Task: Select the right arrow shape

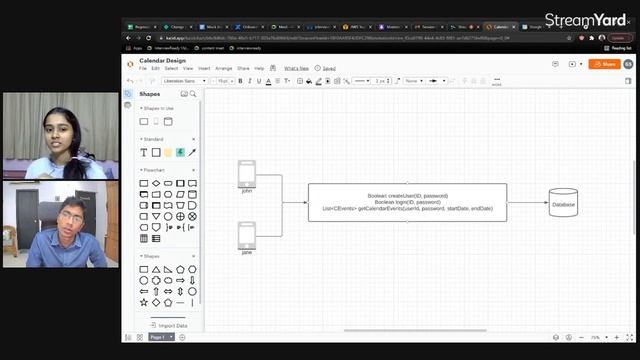Action: [x=180, y=280]
